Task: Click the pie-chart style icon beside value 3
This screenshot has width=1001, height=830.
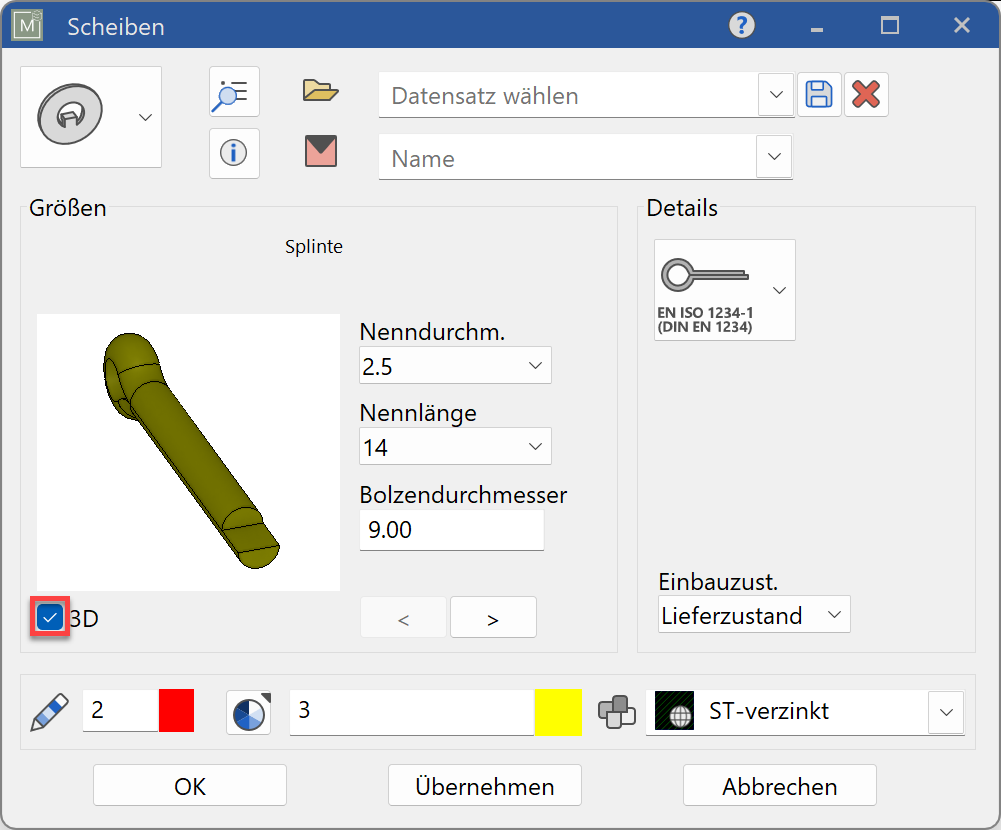Action: pyautogui.click(x=248, y=710)
